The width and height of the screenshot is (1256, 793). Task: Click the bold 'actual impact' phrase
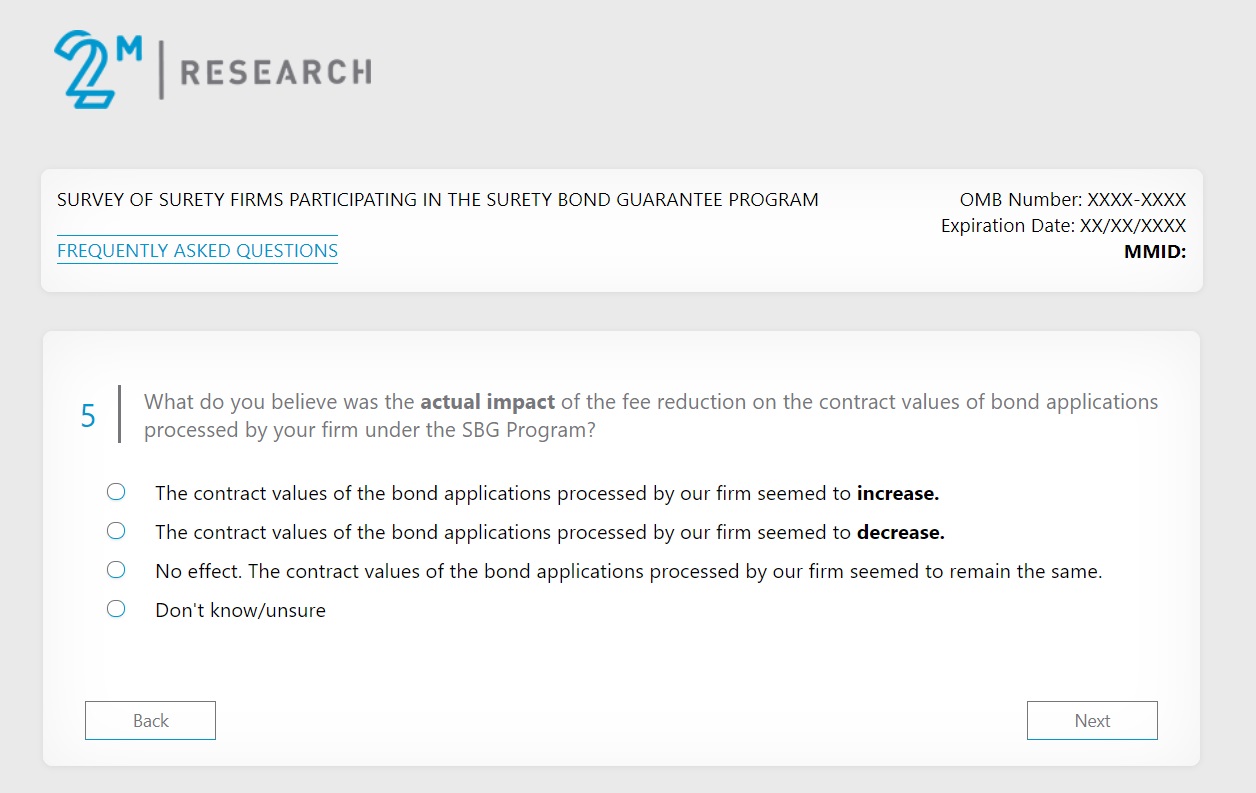(487, 402)
